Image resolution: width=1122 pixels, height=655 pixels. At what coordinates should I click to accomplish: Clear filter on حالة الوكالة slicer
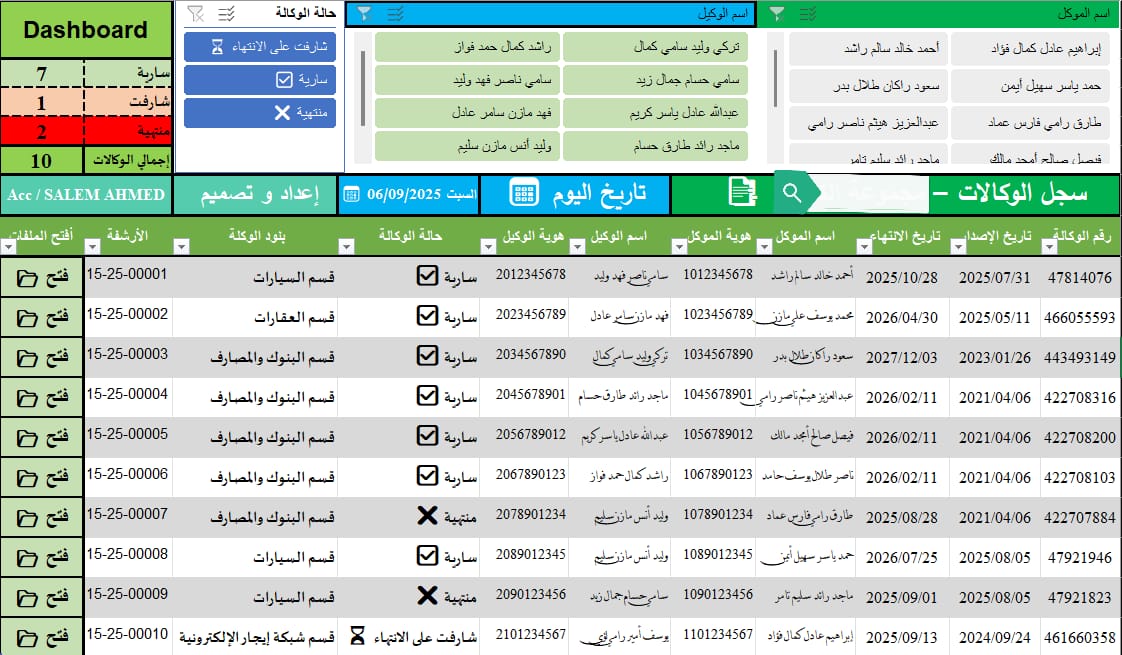[195, 14]
